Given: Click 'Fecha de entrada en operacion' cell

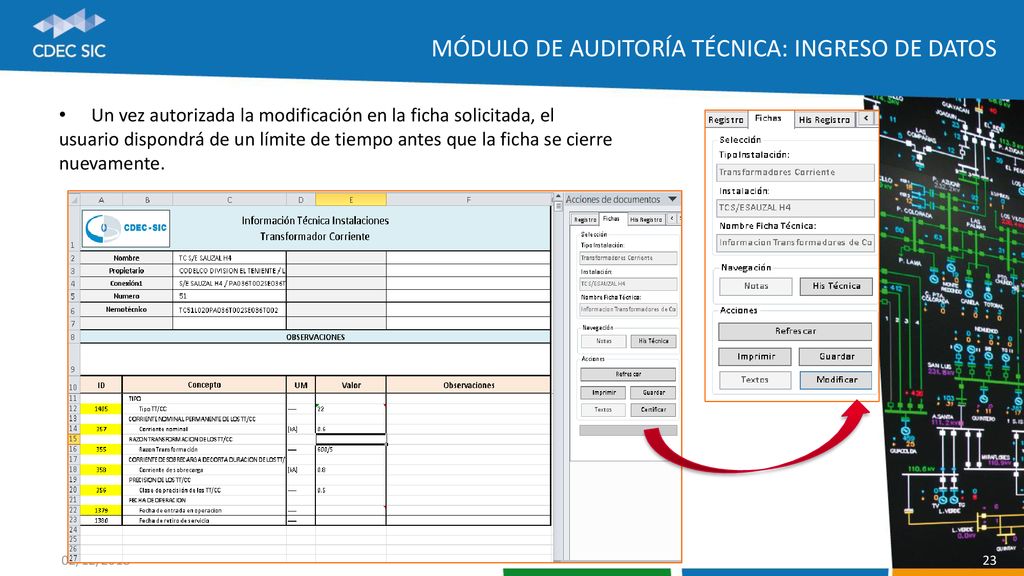Looking at the screenshot, I should 204,510.
